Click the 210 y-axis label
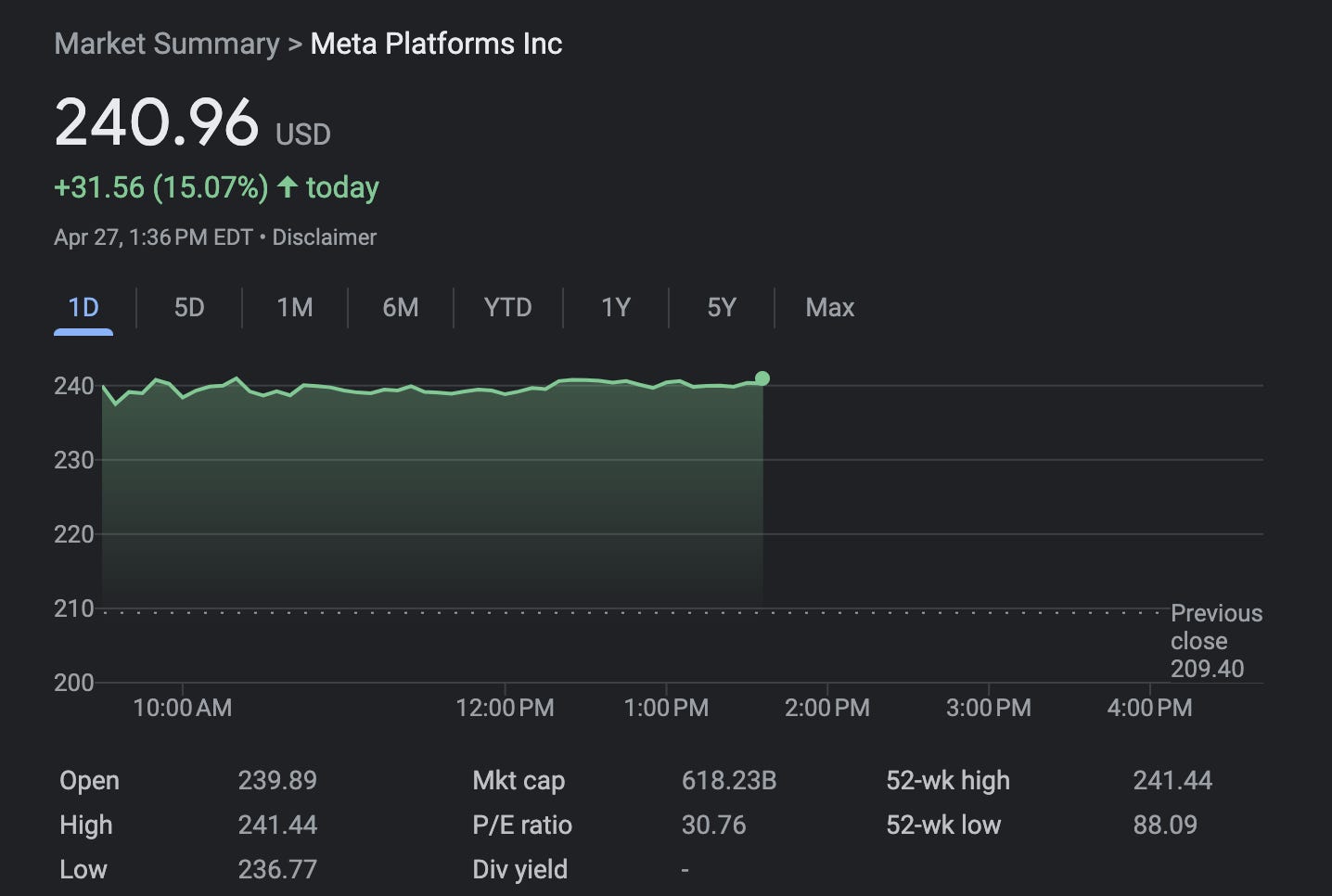This screenshot has height=896, width=1332. coord(74,608)
